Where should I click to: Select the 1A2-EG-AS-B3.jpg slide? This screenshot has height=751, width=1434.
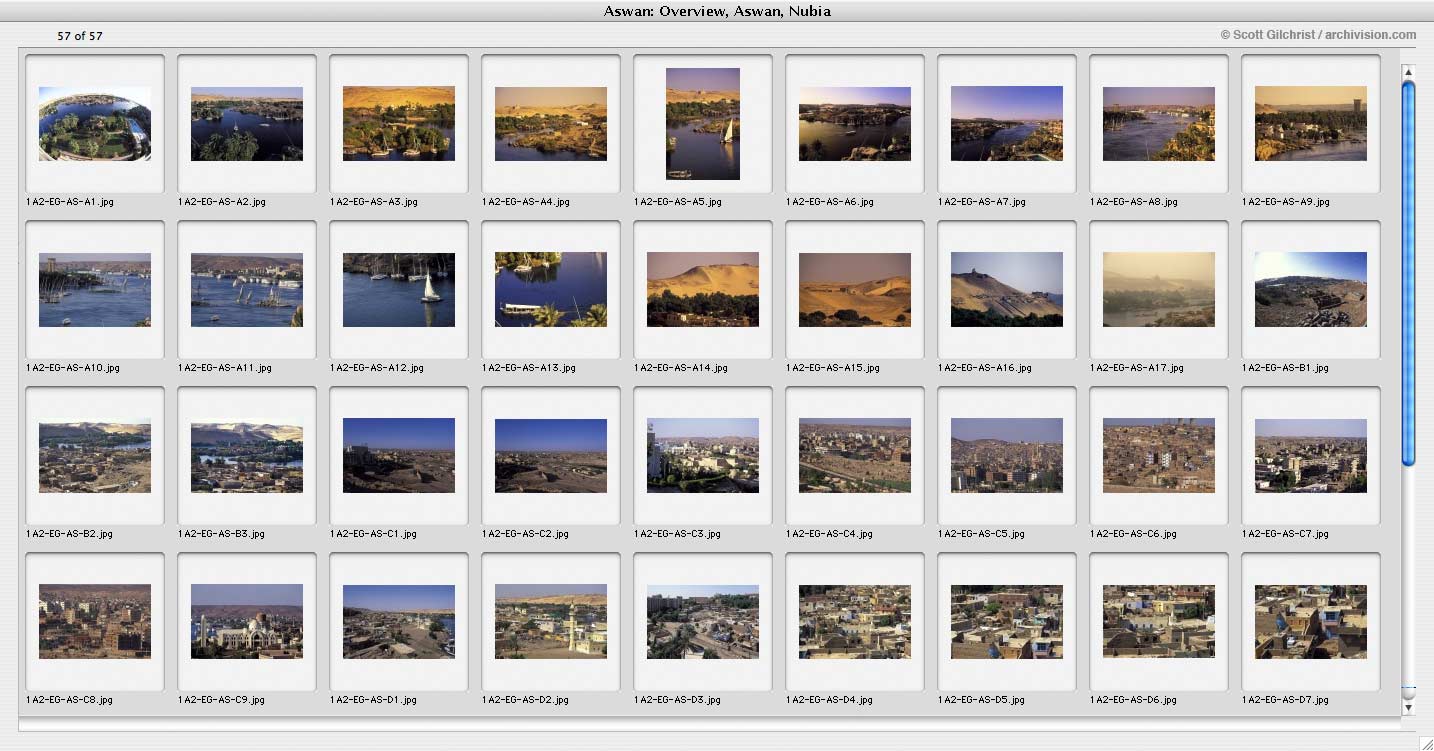[247, 456]
